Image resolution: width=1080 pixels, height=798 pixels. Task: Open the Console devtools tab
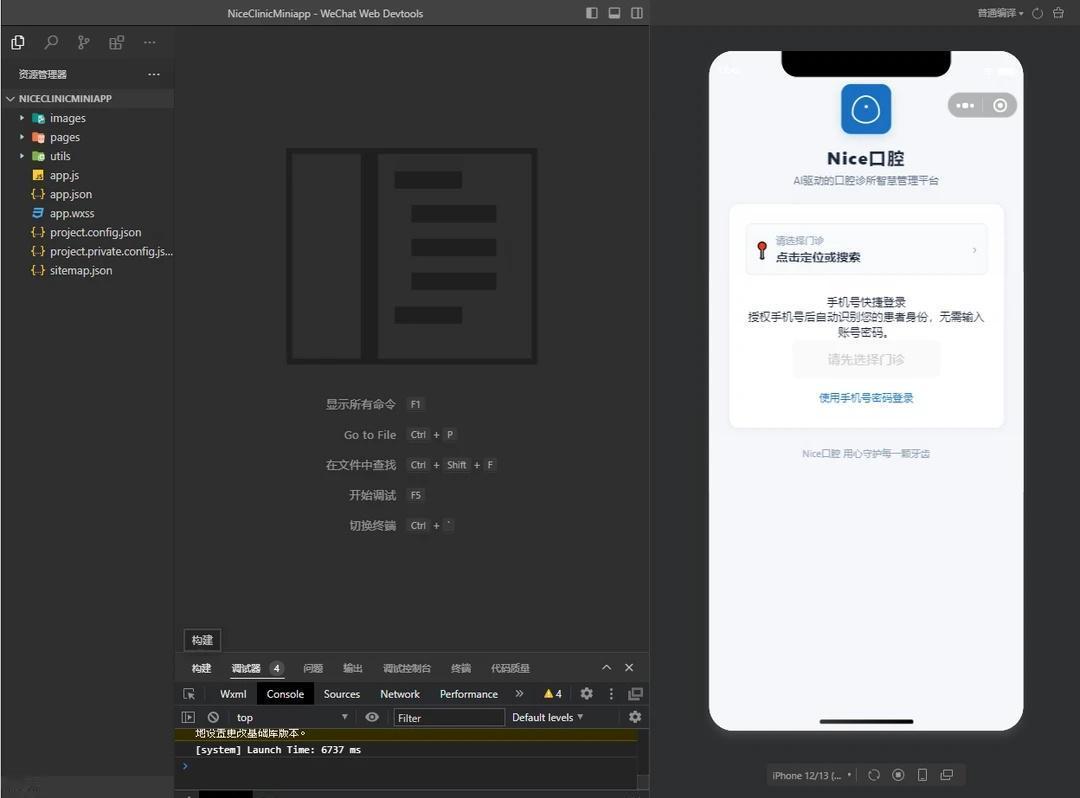pyautogui.click(x=285, y=694)
